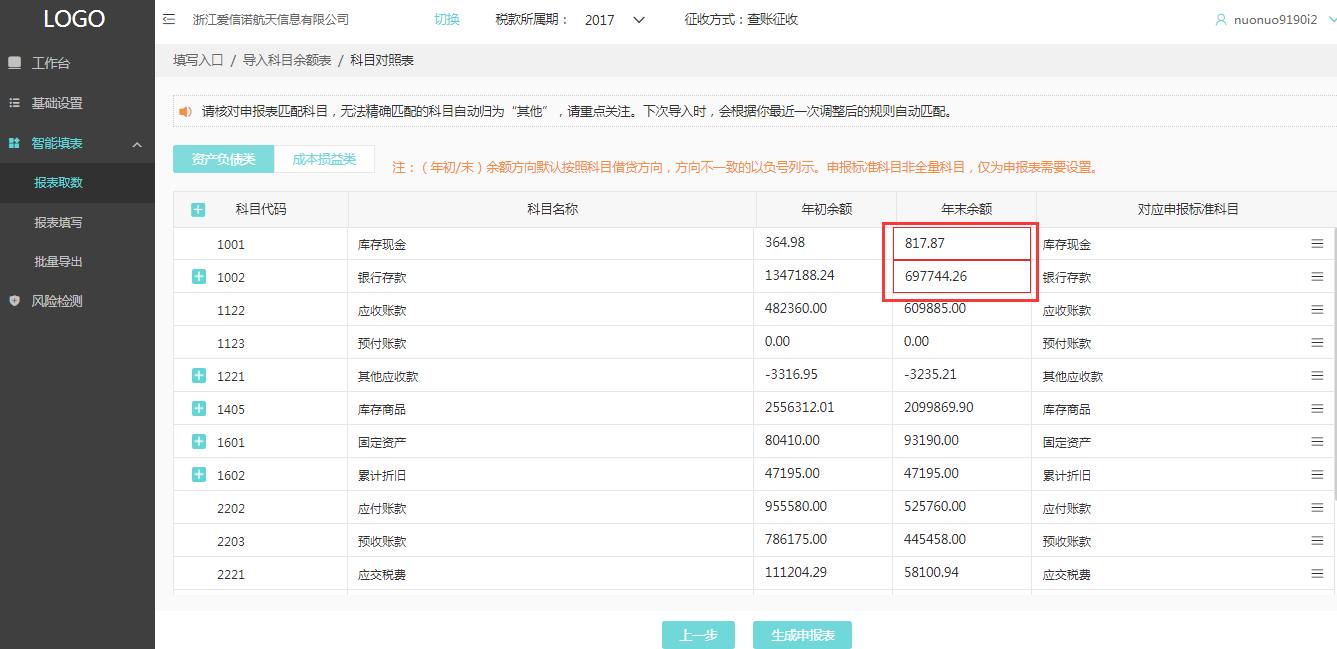
Task: Open row menu for 库存现金
Action: click(x=1317, y=243)
